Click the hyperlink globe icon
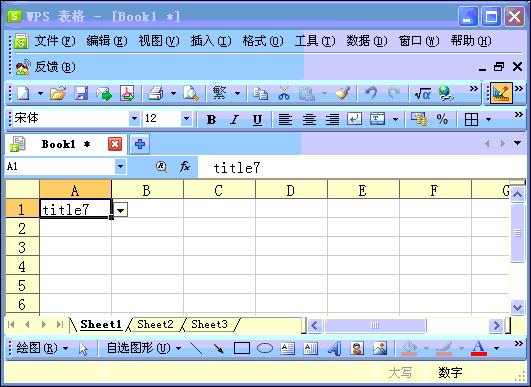Image resolution: width=531 pixels, height=387 pixels. pos(446,93)
